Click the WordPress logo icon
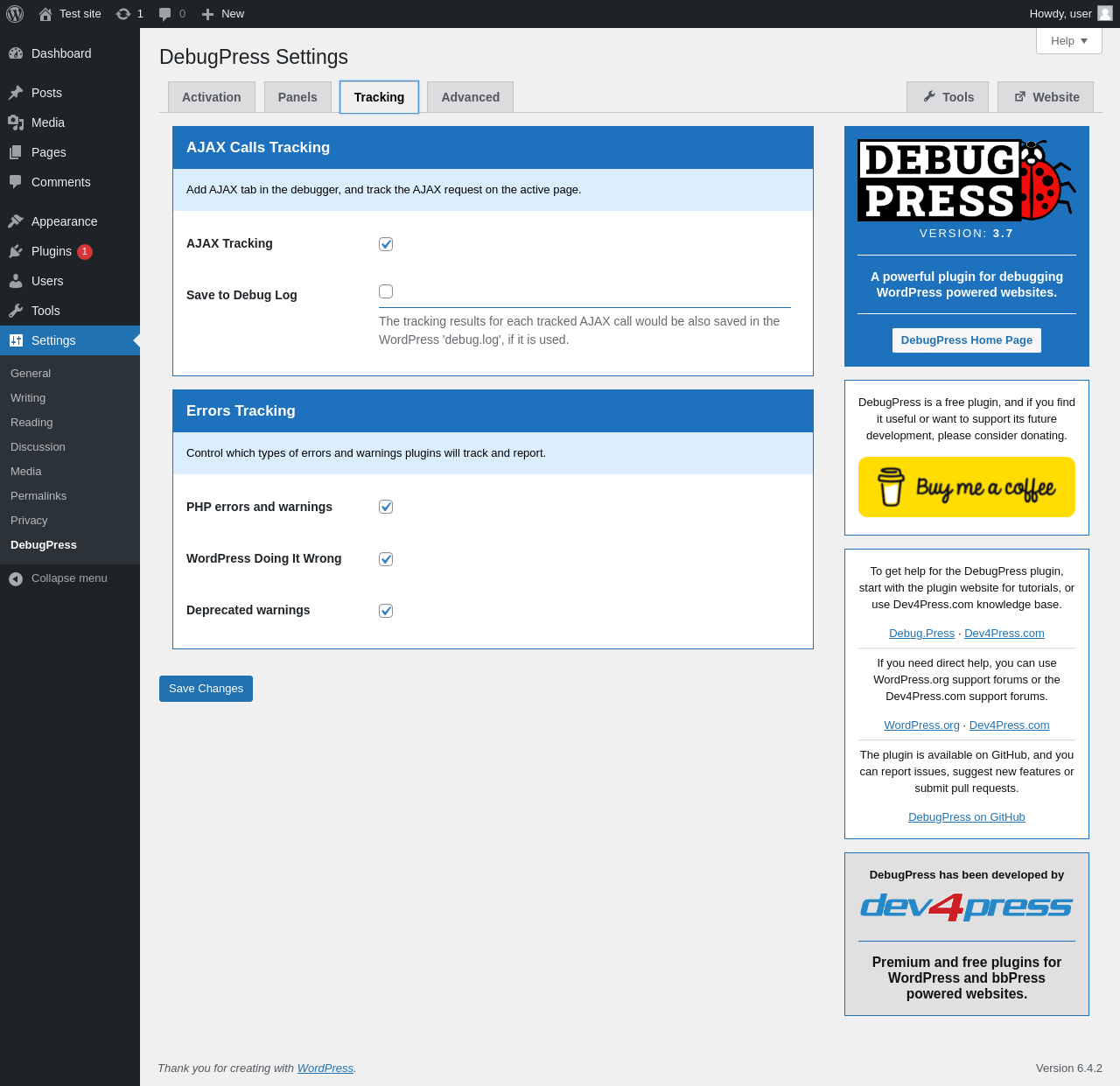 pyautogui.click(x=15, y=14)
